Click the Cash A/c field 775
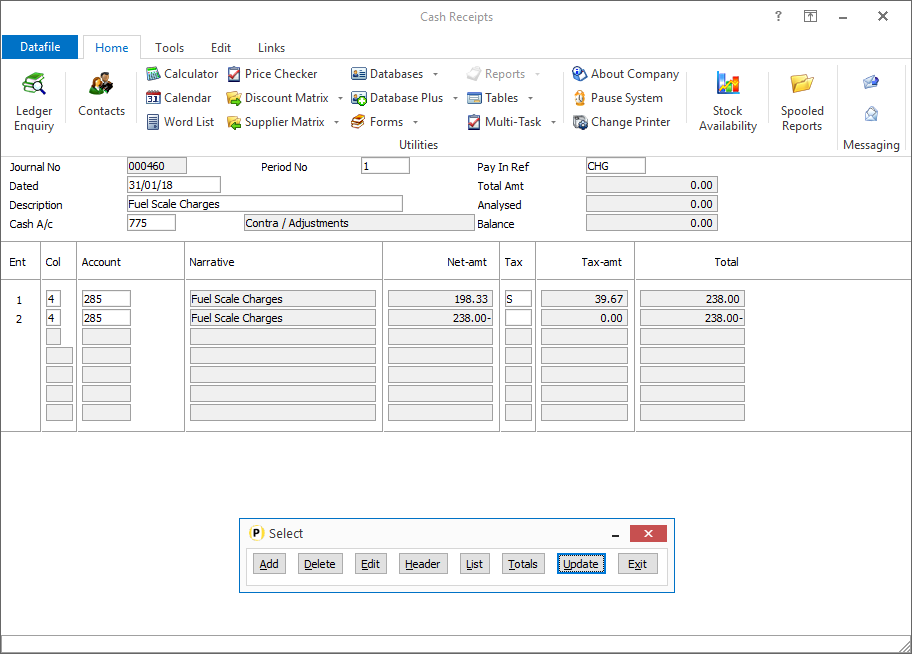This screenshot has height=654, width=912. tap(151, 223)
